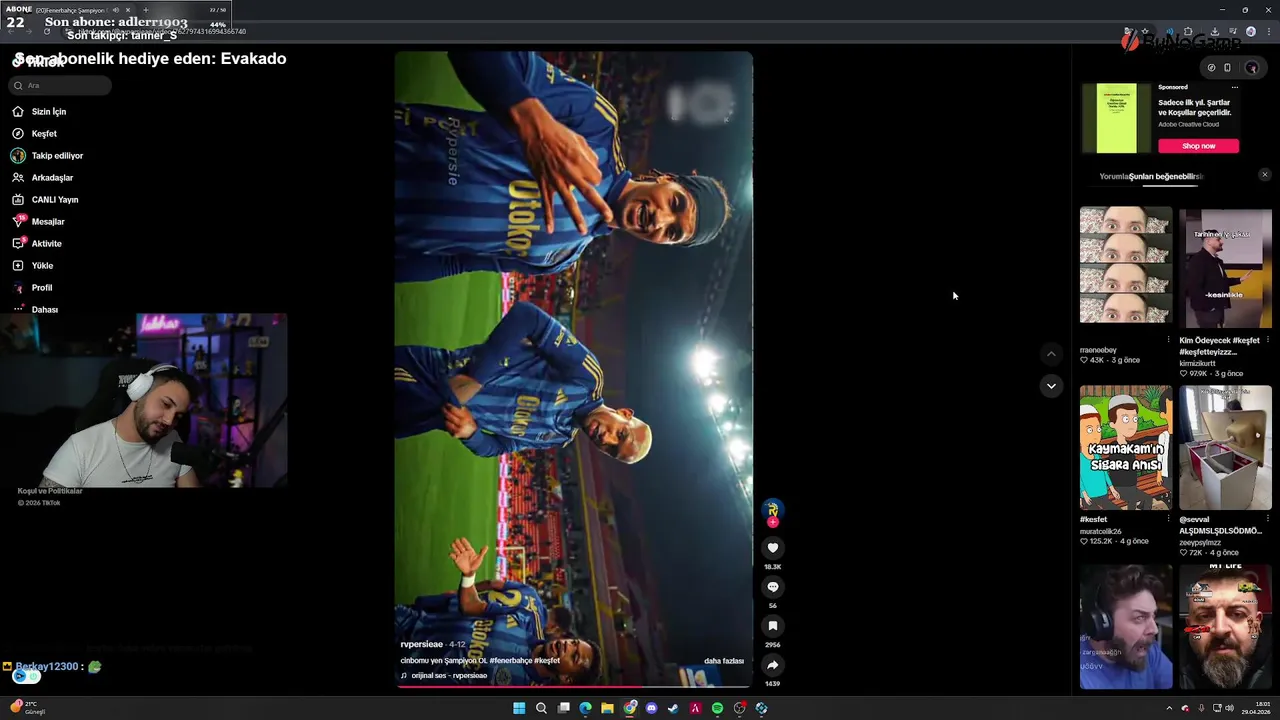Open taskbar Search

point(541,708)
